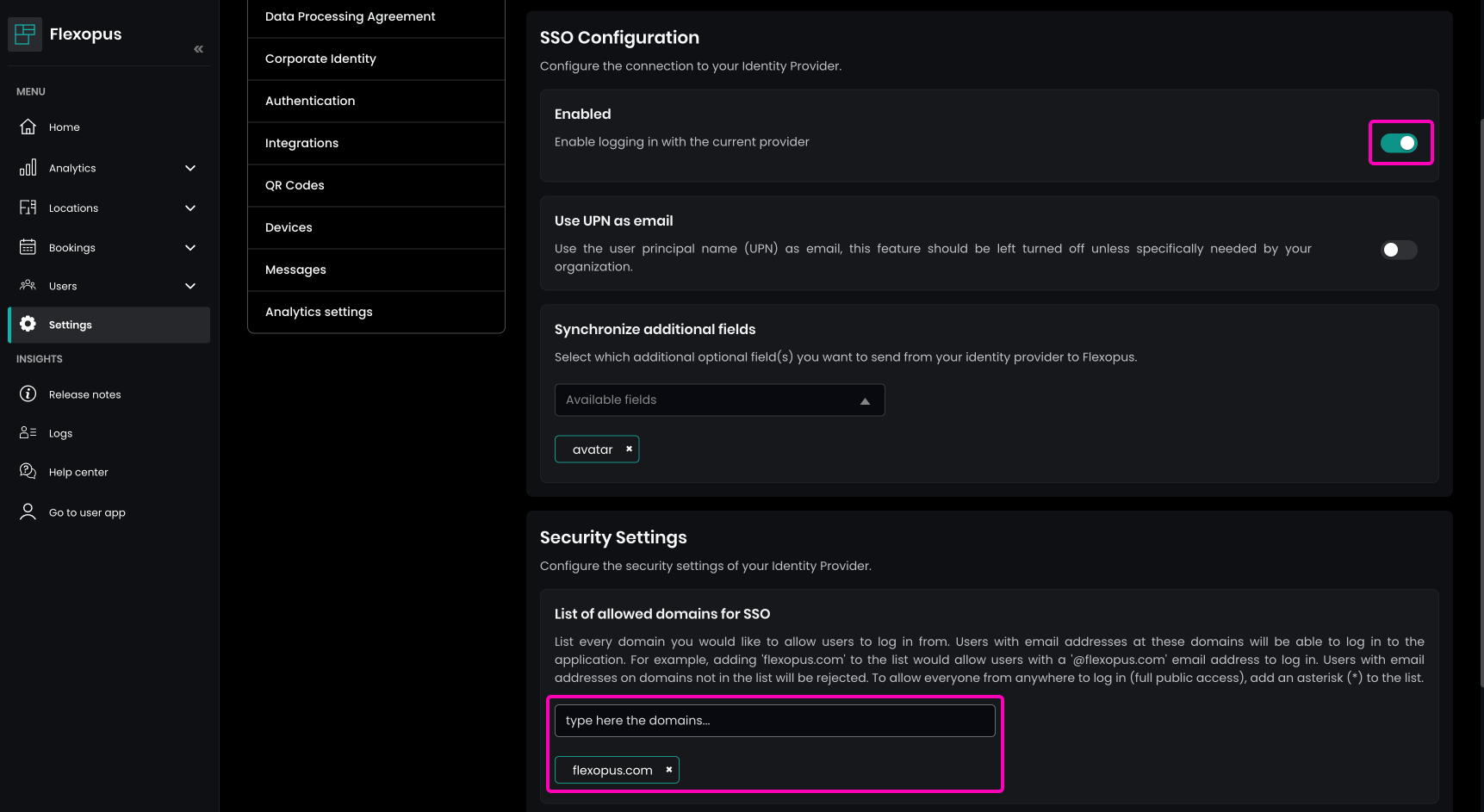The height and width of the screenshot is (812, 1484).
Task: Click the allowed domains text input
Action: (x=774, y=721)
